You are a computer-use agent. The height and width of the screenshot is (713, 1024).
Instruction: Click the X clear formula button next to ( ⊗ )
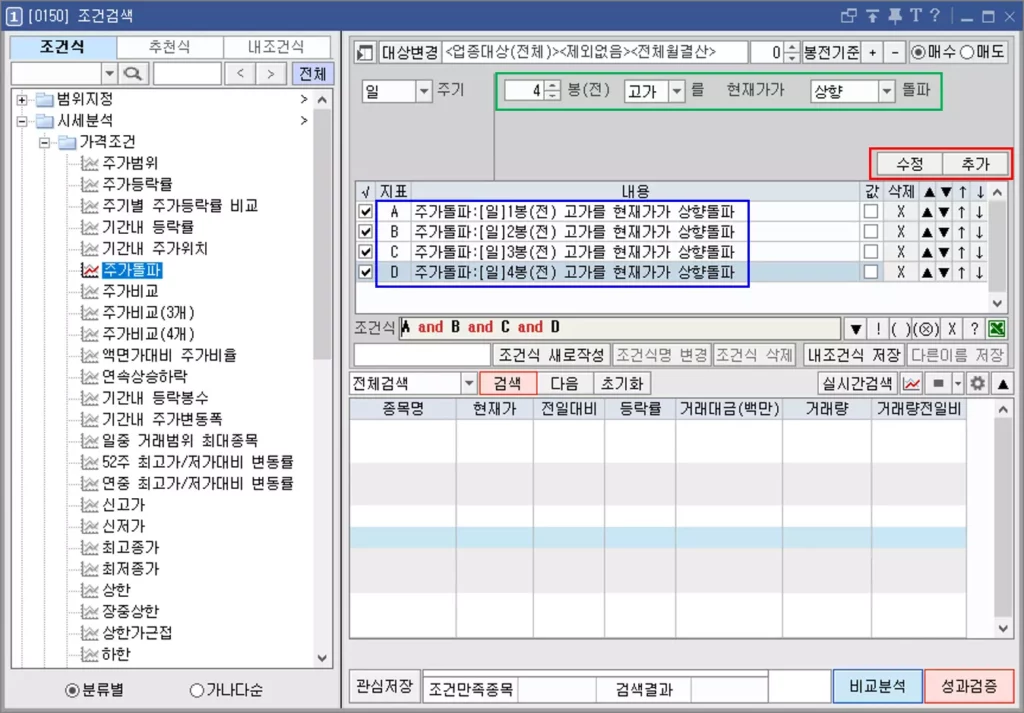(952, 328)
